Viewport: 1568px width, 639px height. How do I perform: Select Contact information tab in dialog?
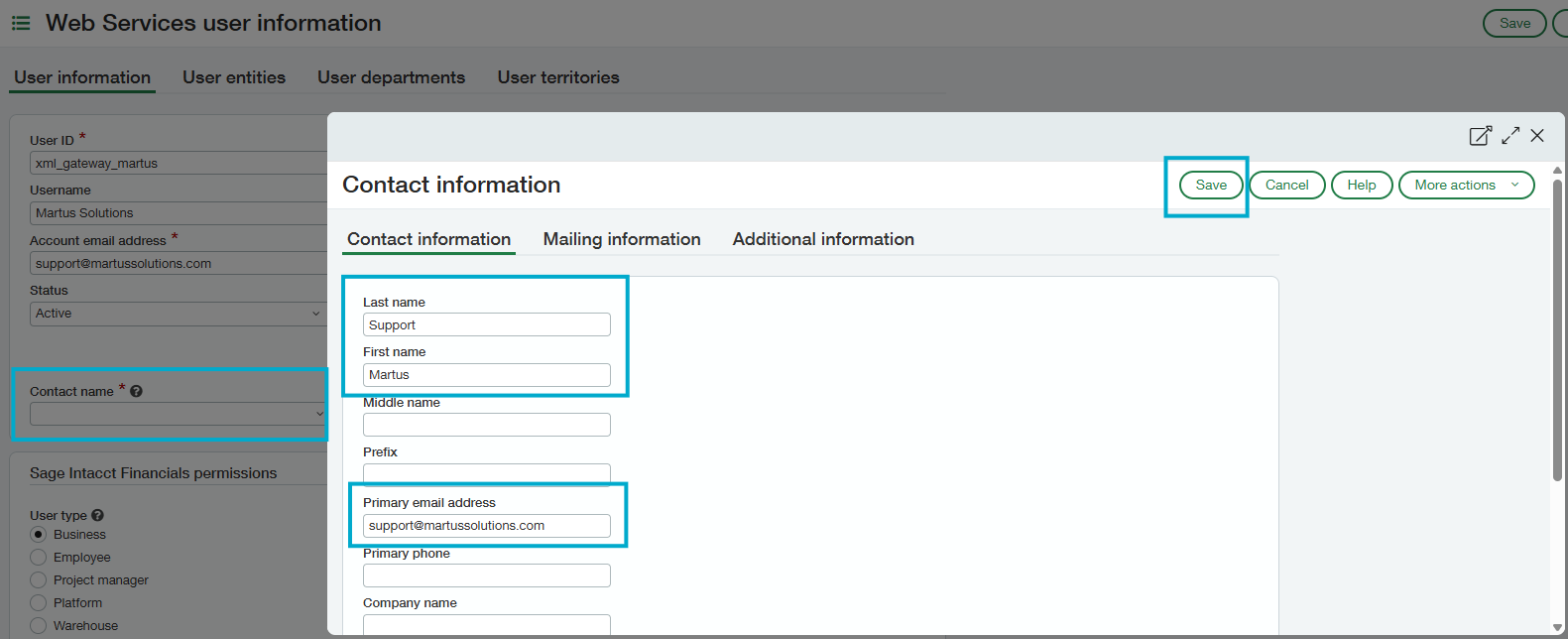pyautogui.click(x=428, y=239)
